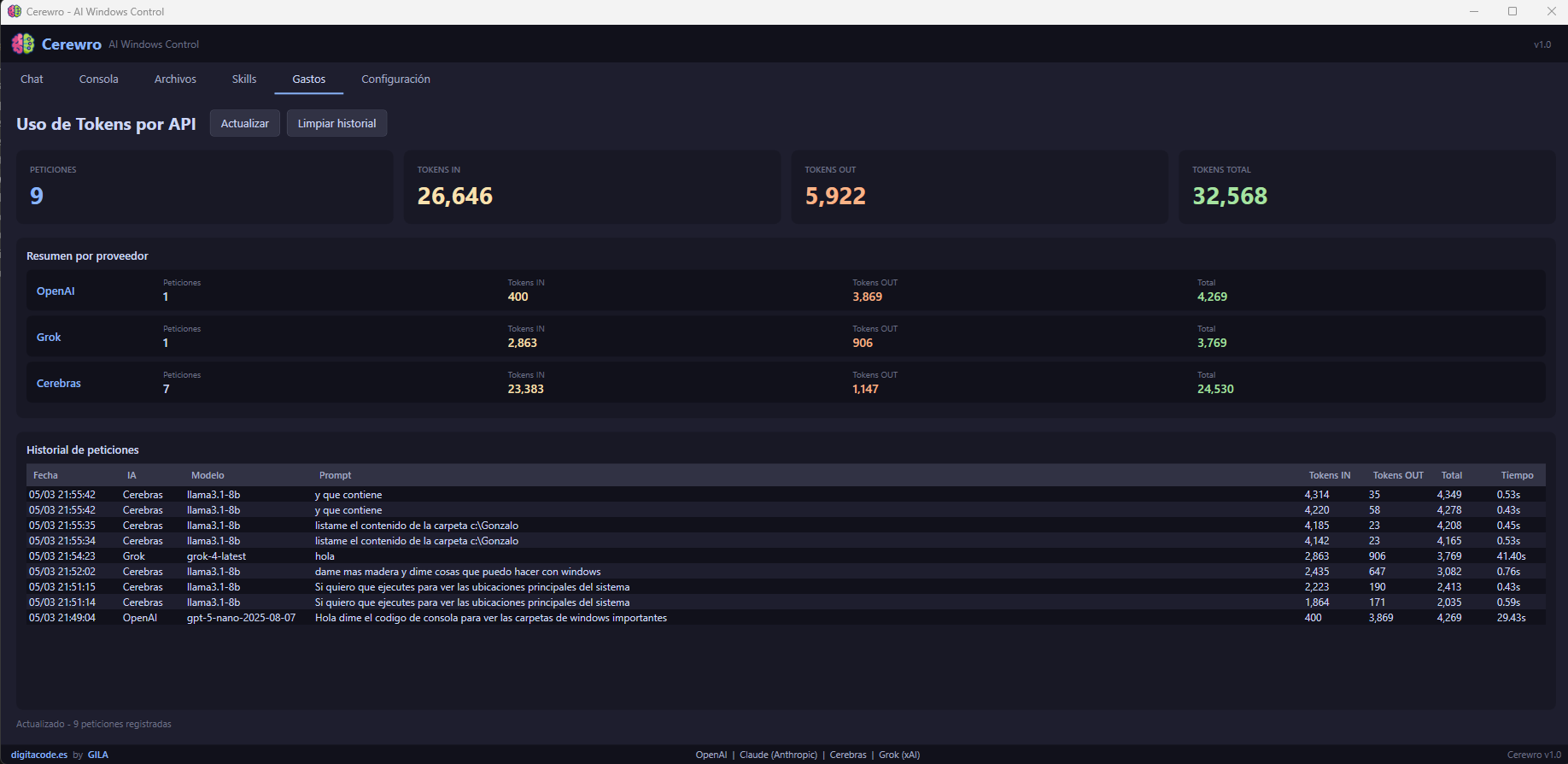Open the Archivos tab

click(175, 79)
